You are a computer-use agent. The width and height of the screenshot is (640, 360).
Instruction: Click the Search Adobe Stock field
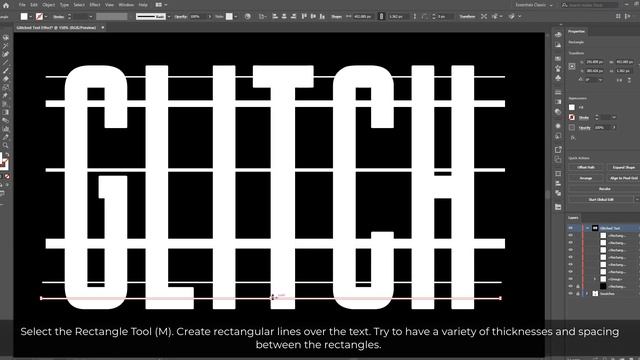tap(590, 5)
